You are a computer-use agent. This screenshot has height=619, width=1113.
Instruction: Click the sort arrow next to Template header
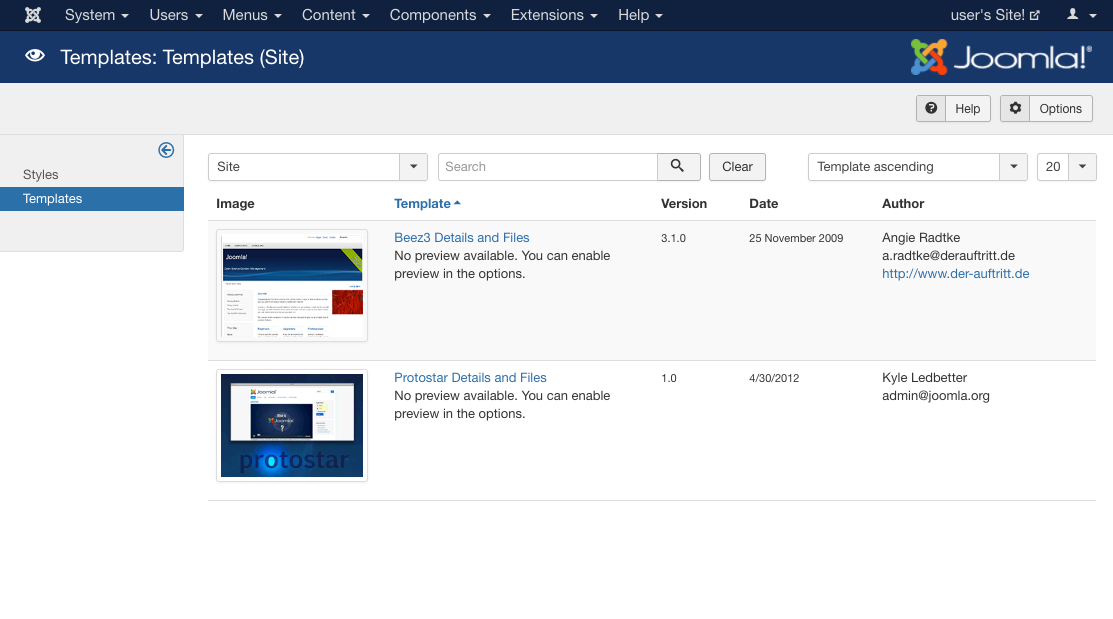[x=457, y=203]
